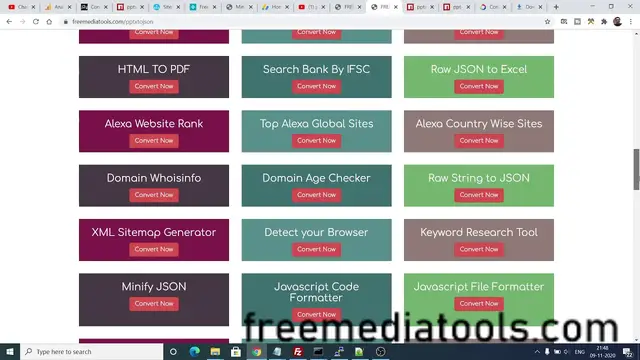Click Convert Now under Javascript File Formatter
Image resolution: width=640 pixels, height=360 pixels.
point(479,304)
